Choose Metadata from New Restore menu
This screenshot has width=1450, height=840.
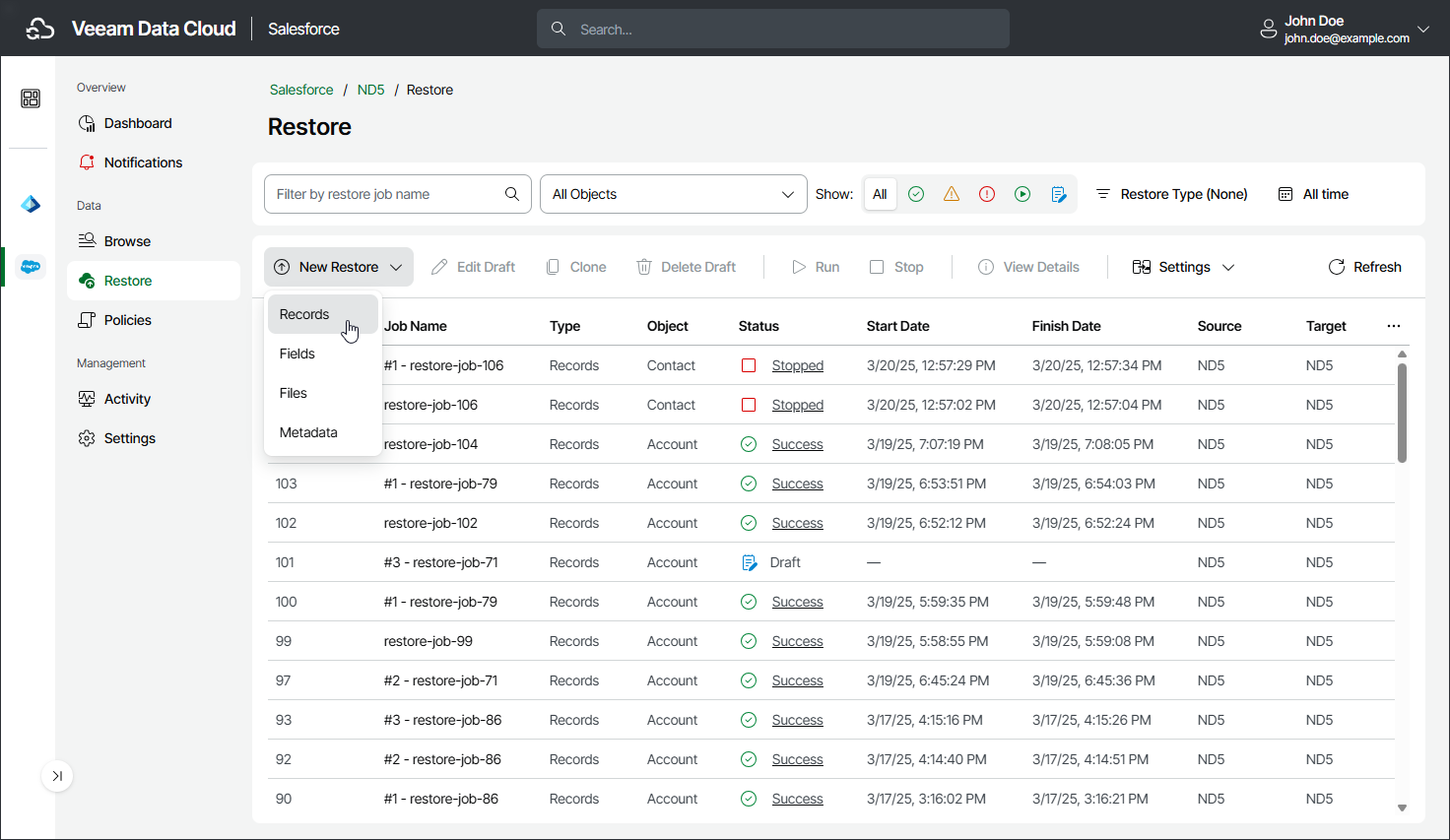(323, 432)
